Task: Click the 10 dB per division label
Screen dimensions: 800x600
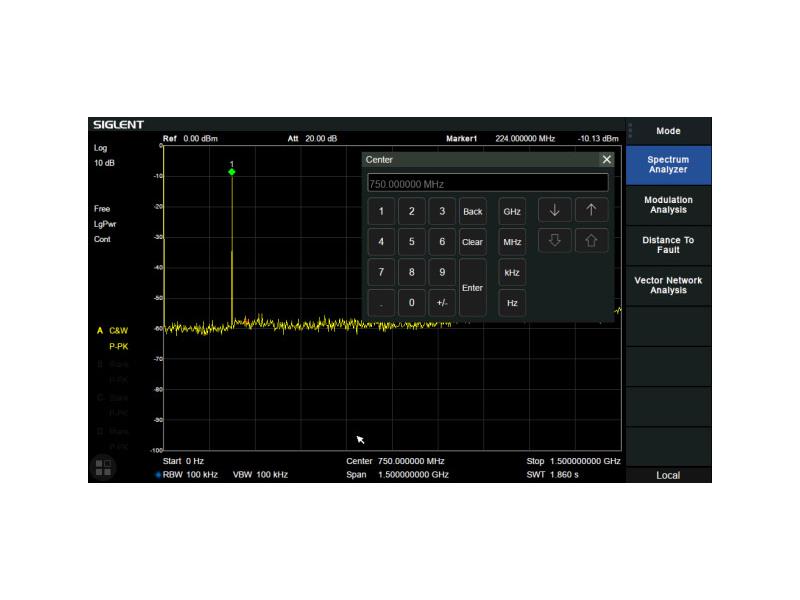Action: click(104, 163)
